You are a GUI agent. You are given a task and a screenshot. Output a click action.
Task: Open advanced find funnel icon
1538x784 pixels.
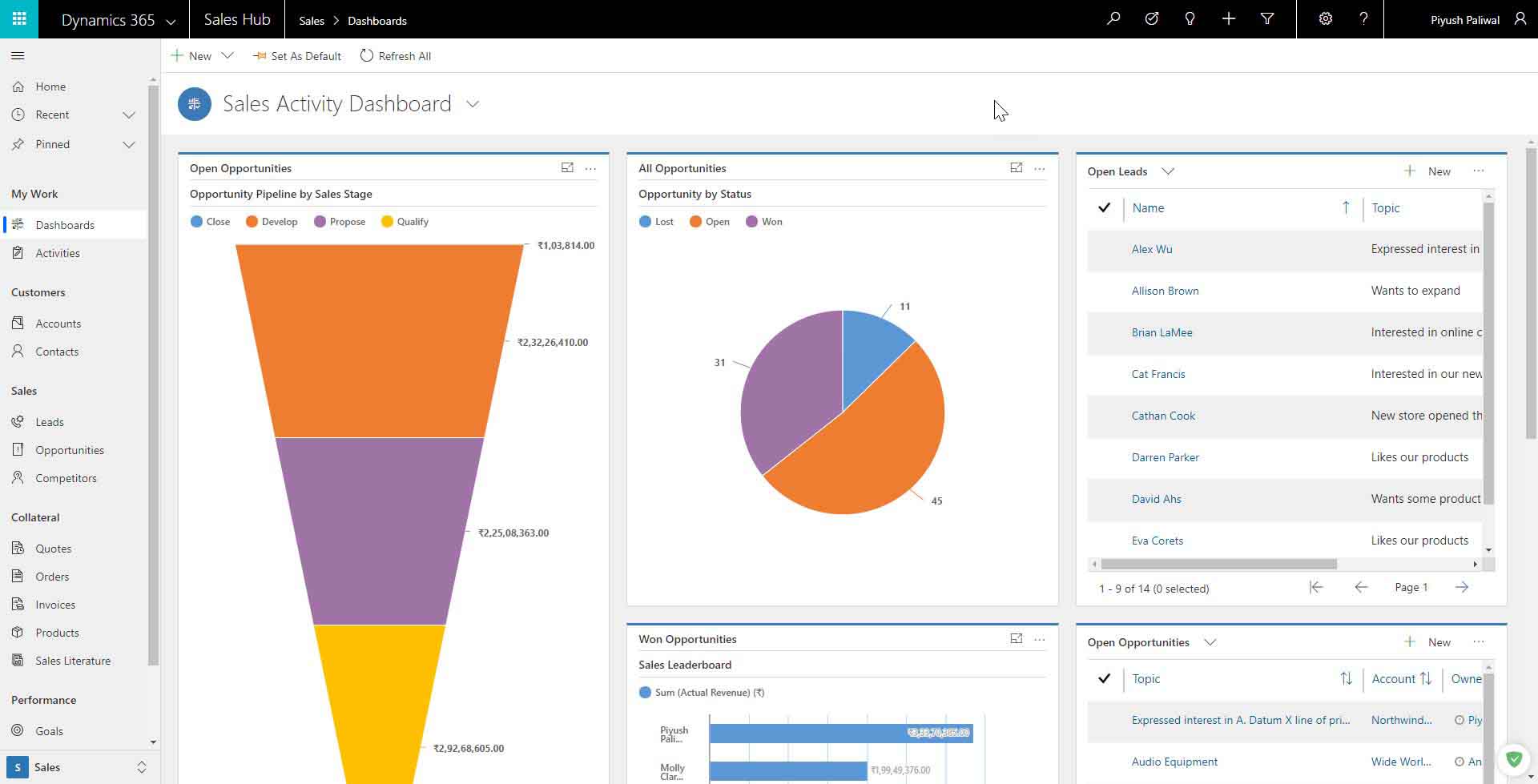pyautogui.click(x=1267, y=18)
